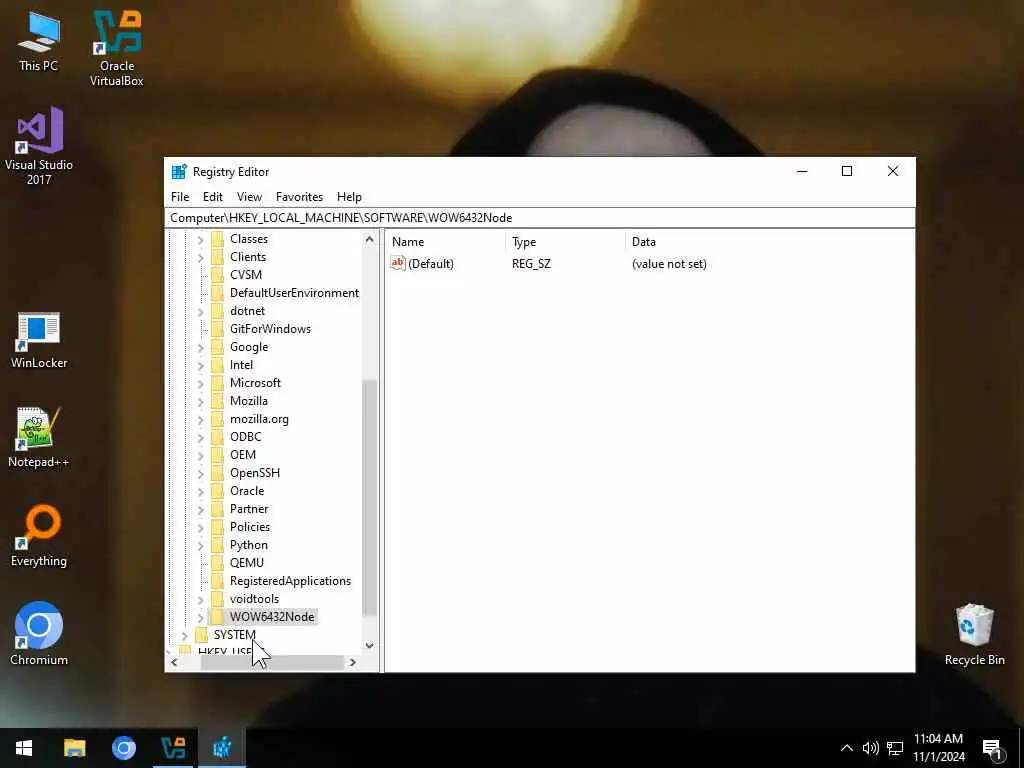
Task: Select Everything search desktop icon
Action: click(39, 536)
